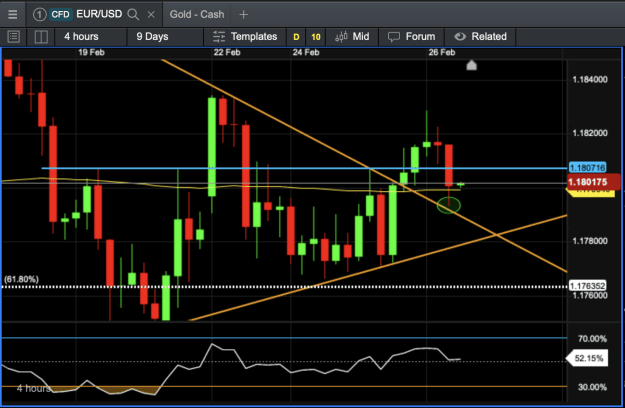Click the 4 hours label in RSI pane
Image resolution: width=625 pixels, height=408 pixels.
(x=33, y=388)
